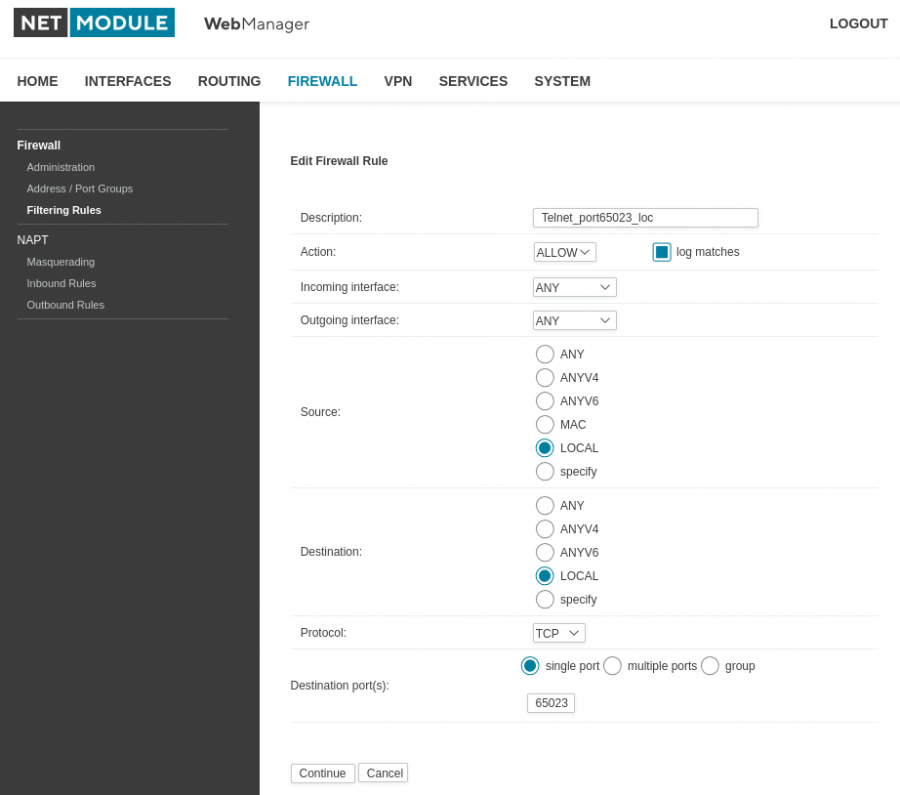Expand the Incoming interface dropdown
The image size is (900, 795).
(574, 287)
